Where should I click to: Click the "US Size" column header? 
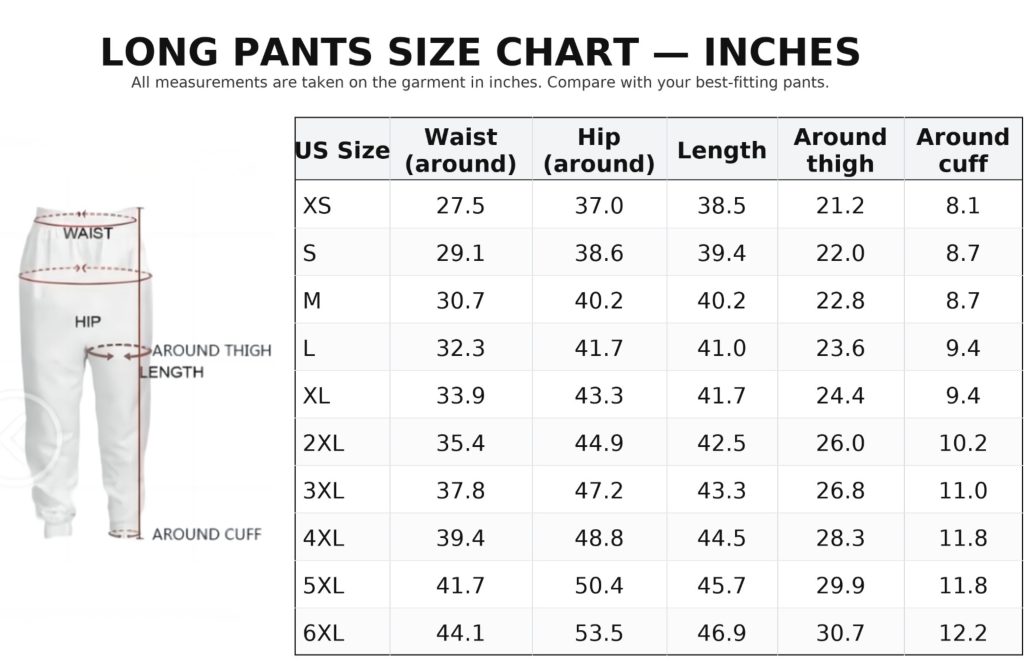[x=342, y=150]
